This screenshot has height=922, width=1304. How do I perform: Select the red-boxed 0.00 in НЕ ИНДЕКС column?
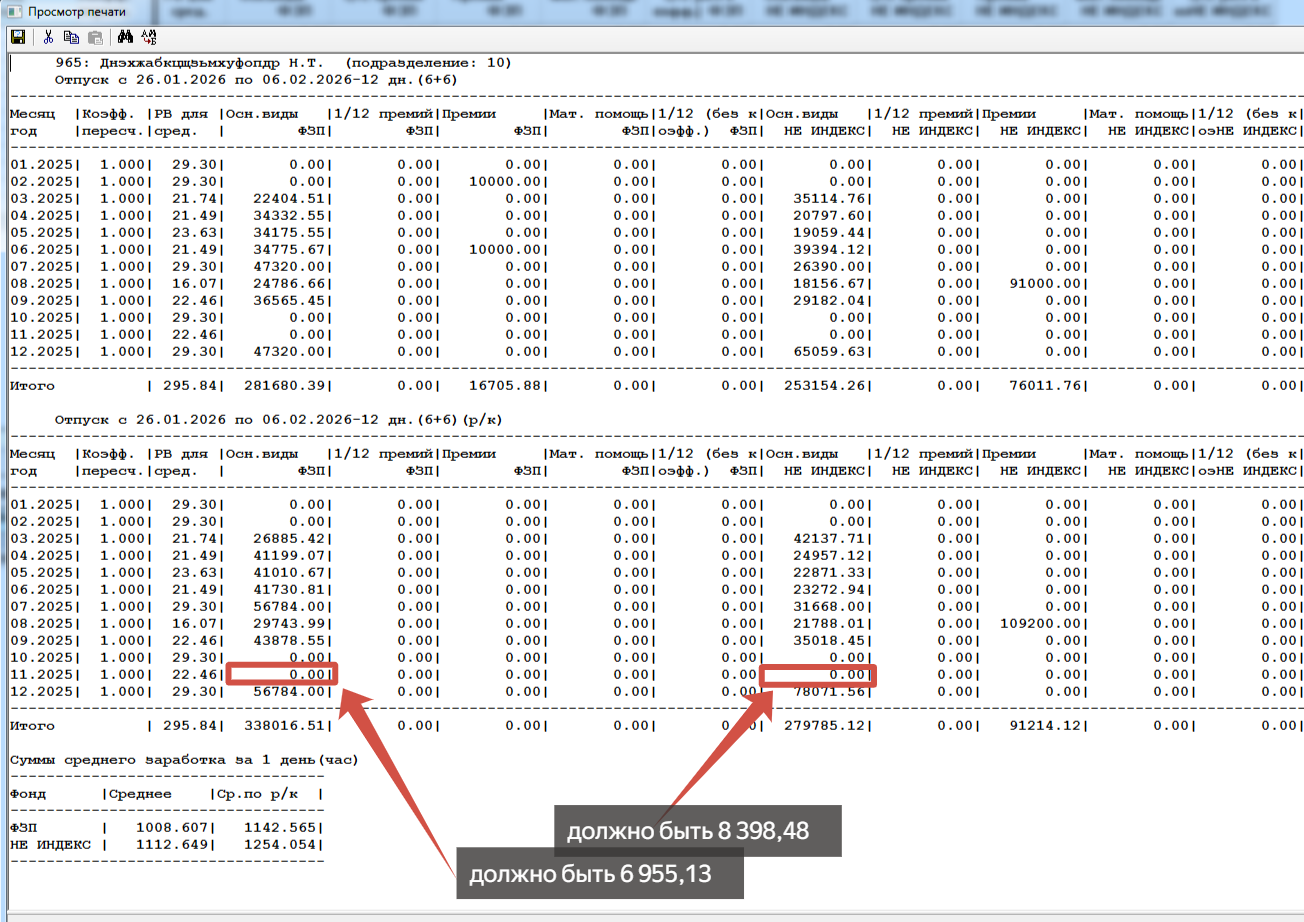coord(818,675)
